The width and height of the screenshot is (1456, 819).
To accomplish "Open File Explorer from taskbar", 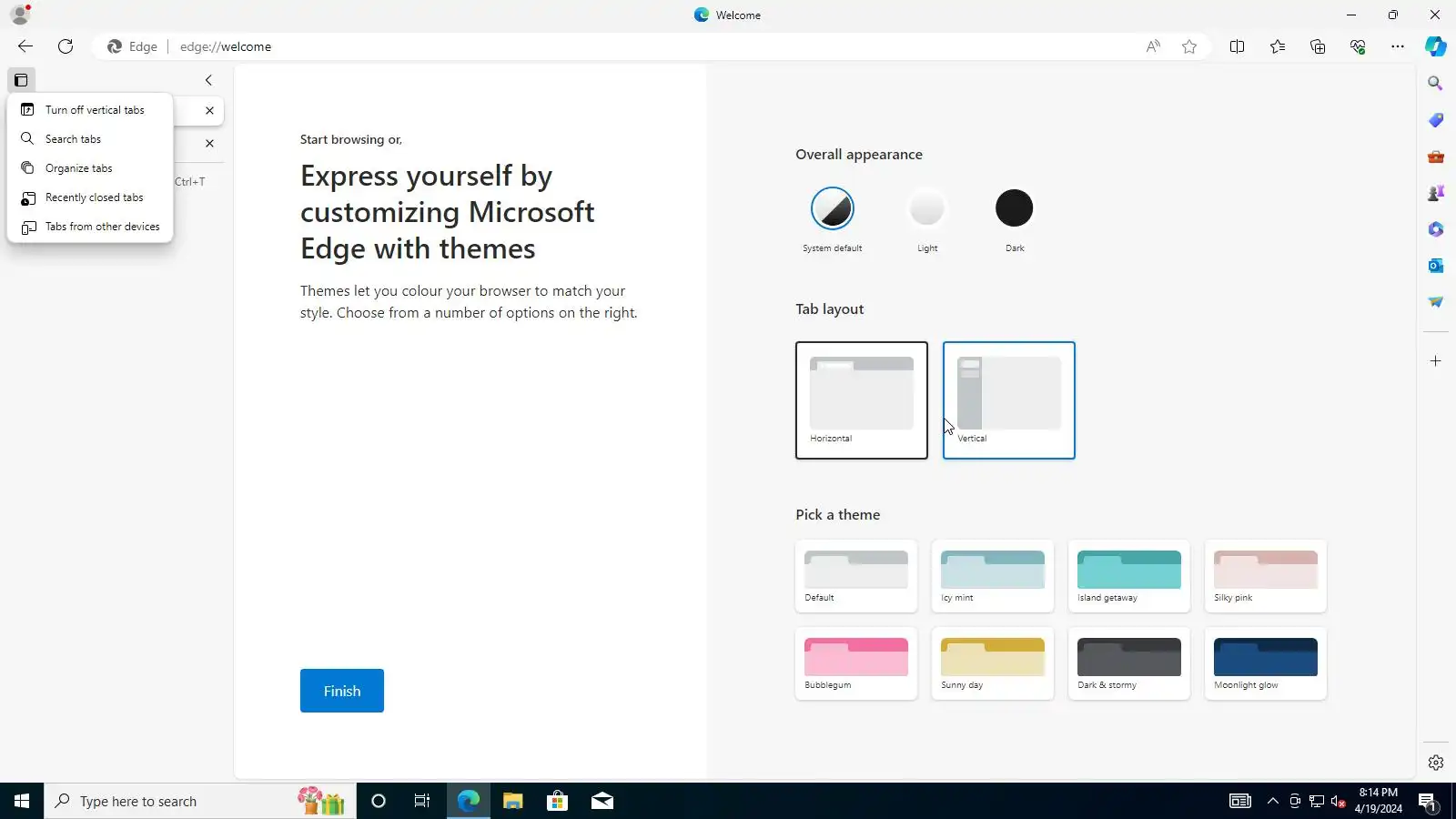I will pyautogui.click(x=512, y=801).
